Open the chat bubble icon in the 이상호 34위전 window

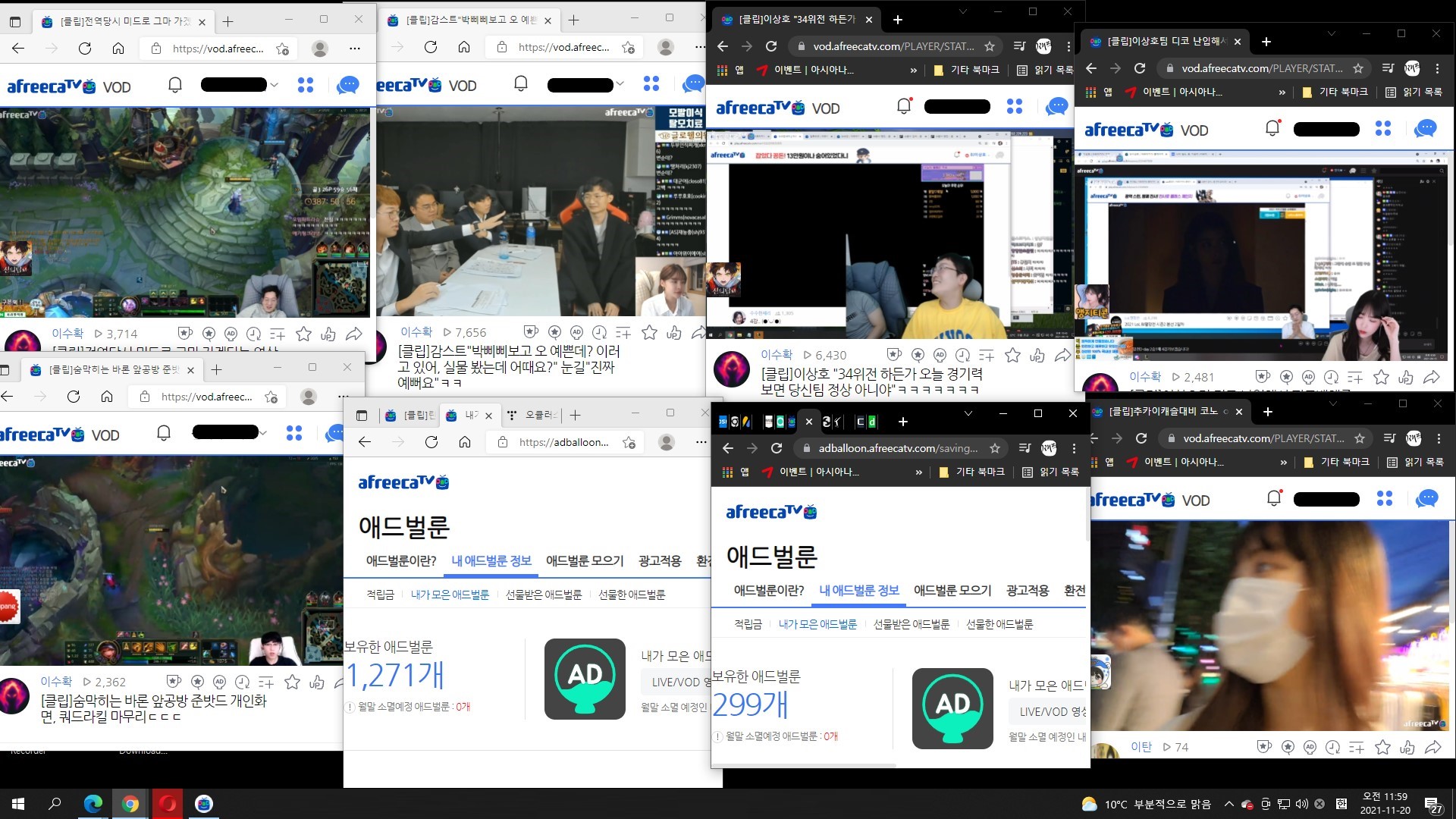(1056, 107)
